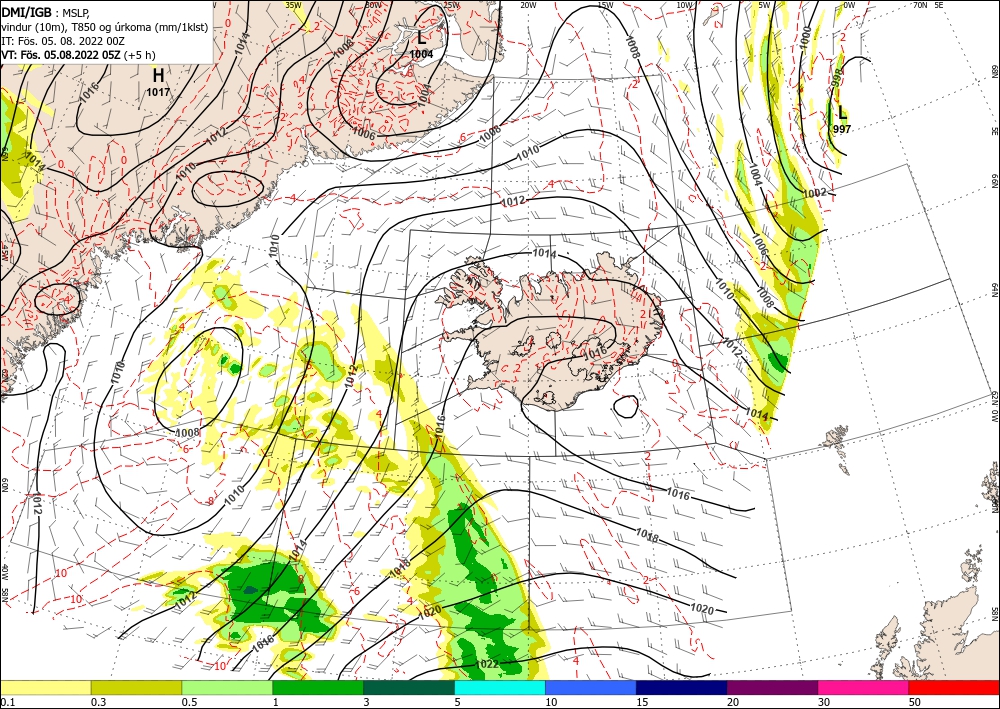Viewport: 1000px width, 709px height.
Task: Click the 'H' high-pressure marker over Greenland
Action: pos(158,76)
